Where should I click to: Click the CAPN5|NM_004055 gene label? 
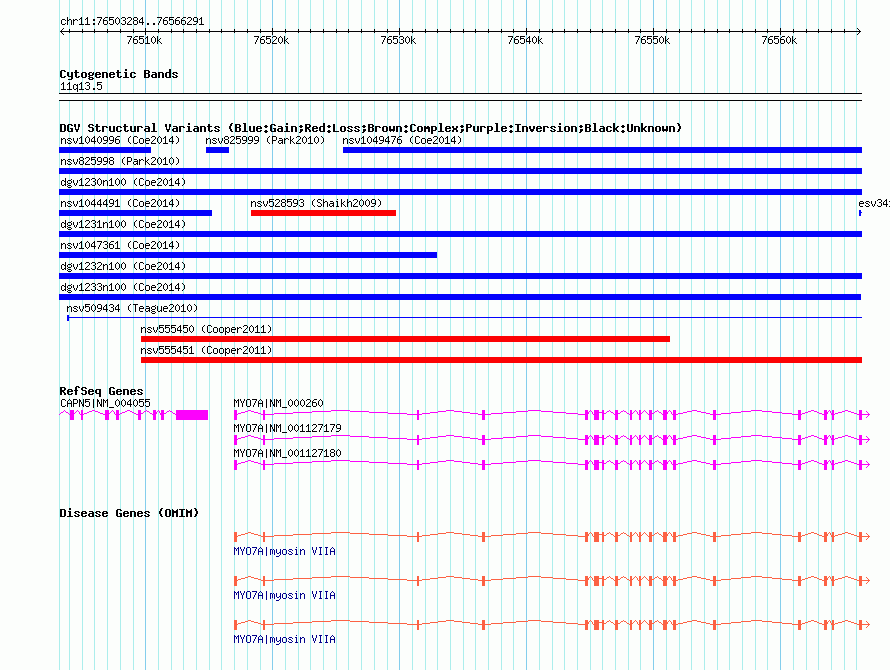click(x=105, y=403)
